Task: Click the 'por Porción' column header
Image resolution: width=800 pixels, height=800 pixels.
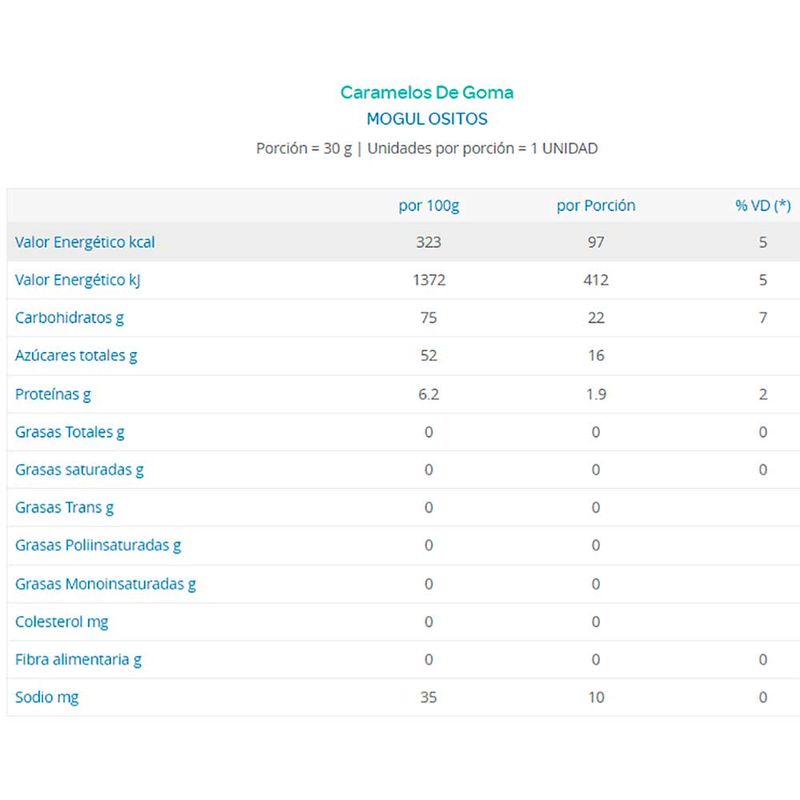Action: pos(596,206)
